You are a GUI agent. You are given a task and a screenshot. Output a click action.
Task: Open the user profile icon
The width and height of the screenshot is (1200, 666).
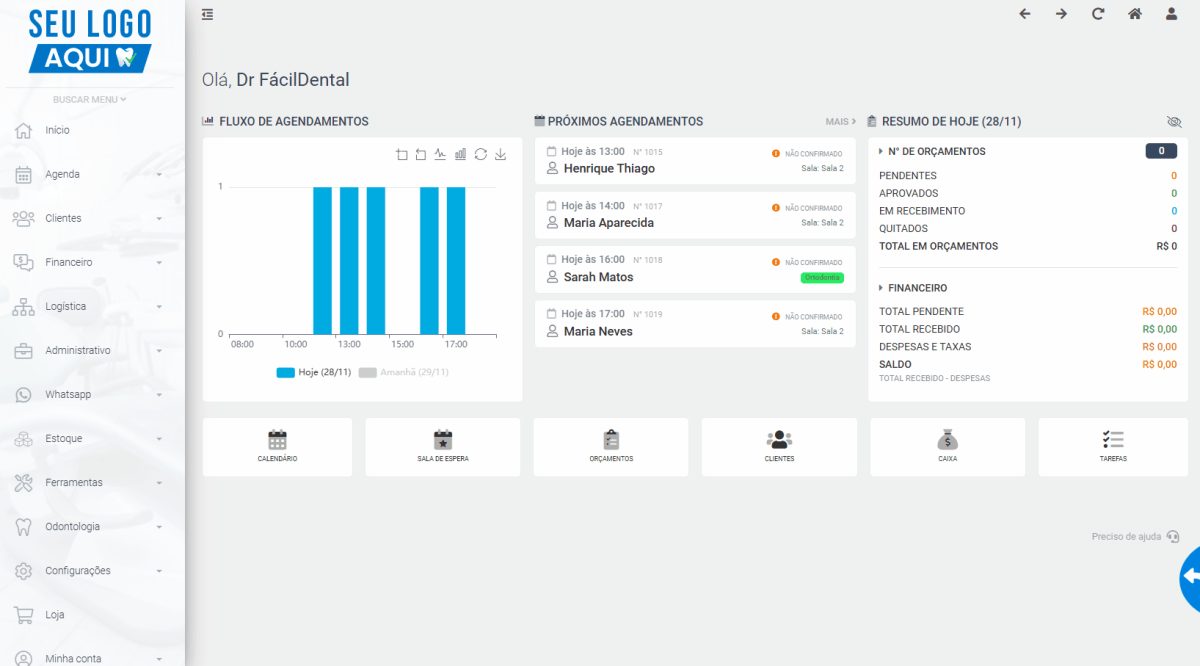(1171, 14)
